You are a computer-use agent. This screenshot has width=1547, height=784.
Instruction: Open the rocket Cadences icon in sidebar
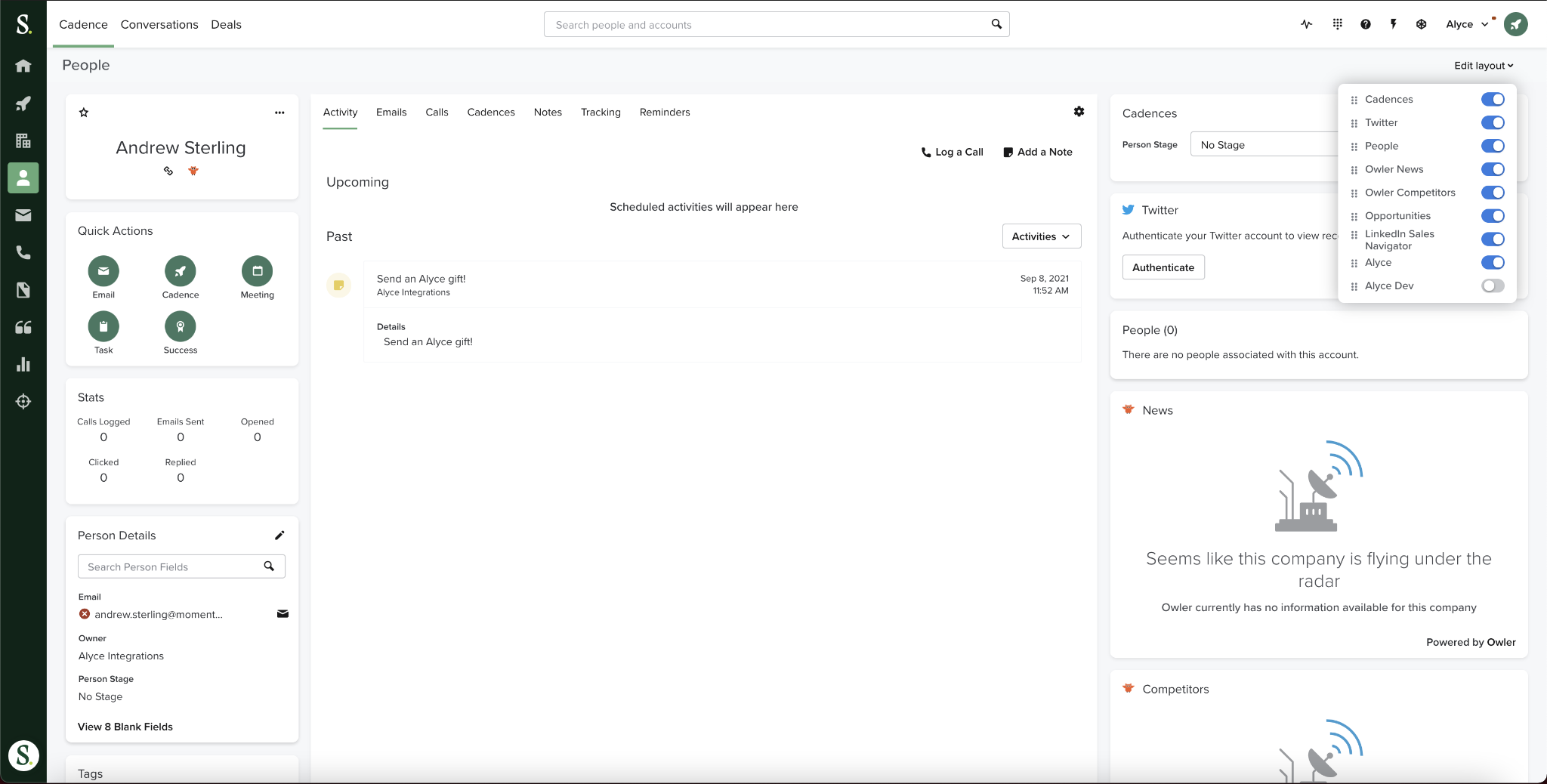click(23, 103)
